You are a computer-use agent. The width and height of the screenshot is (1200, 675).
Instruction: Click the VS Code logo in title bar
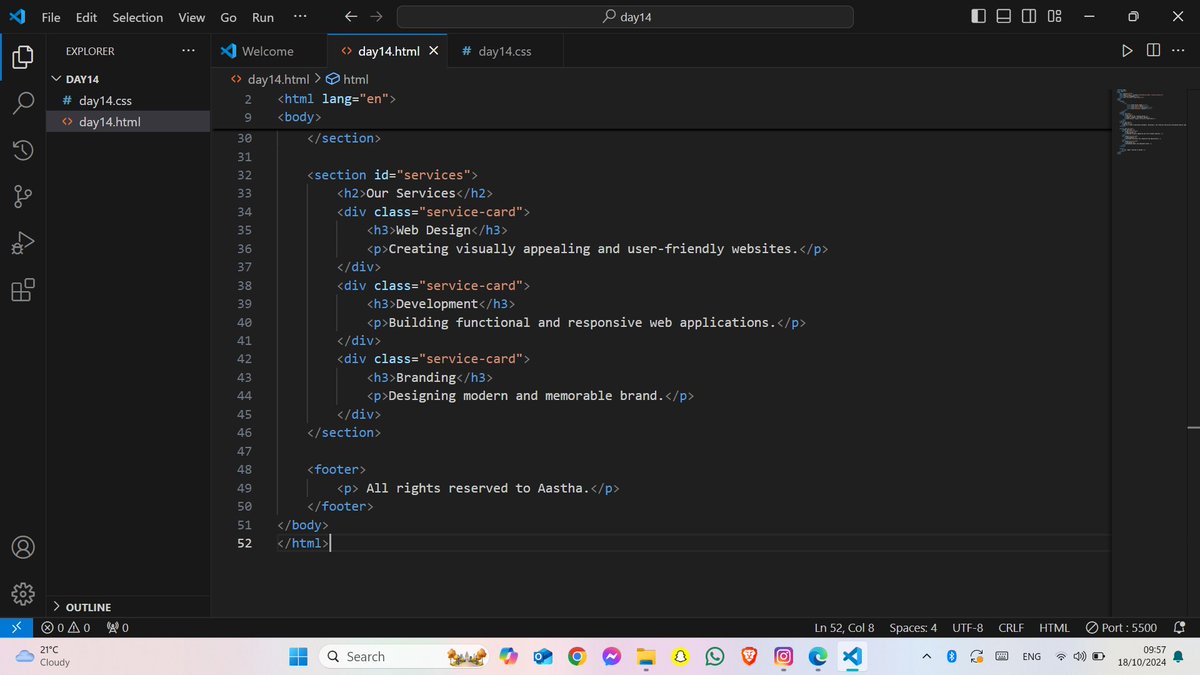16,17
